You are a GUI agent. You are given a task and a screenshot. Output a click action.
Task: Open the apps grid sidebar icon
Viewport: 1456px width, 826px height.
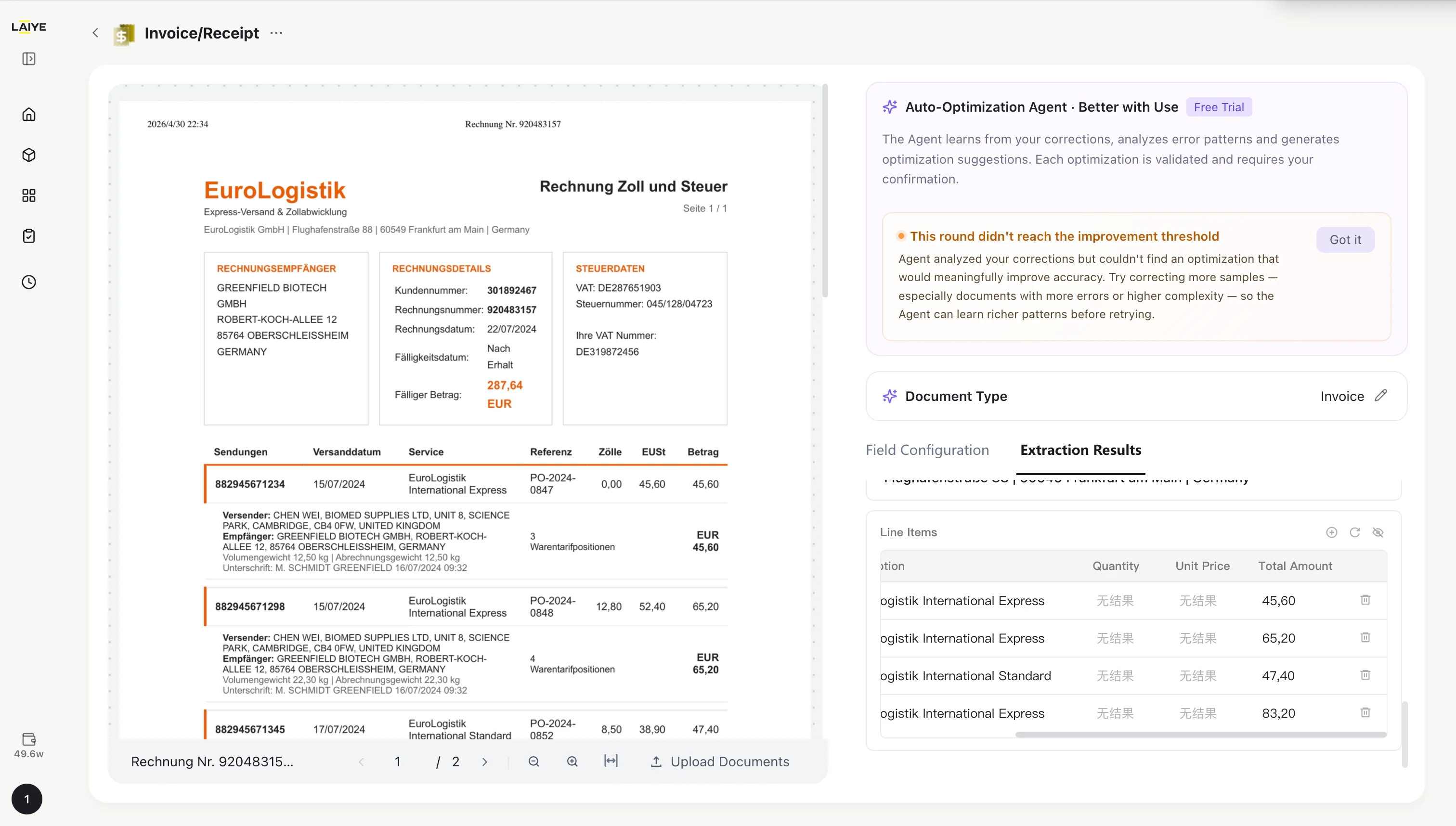(29, 196)
